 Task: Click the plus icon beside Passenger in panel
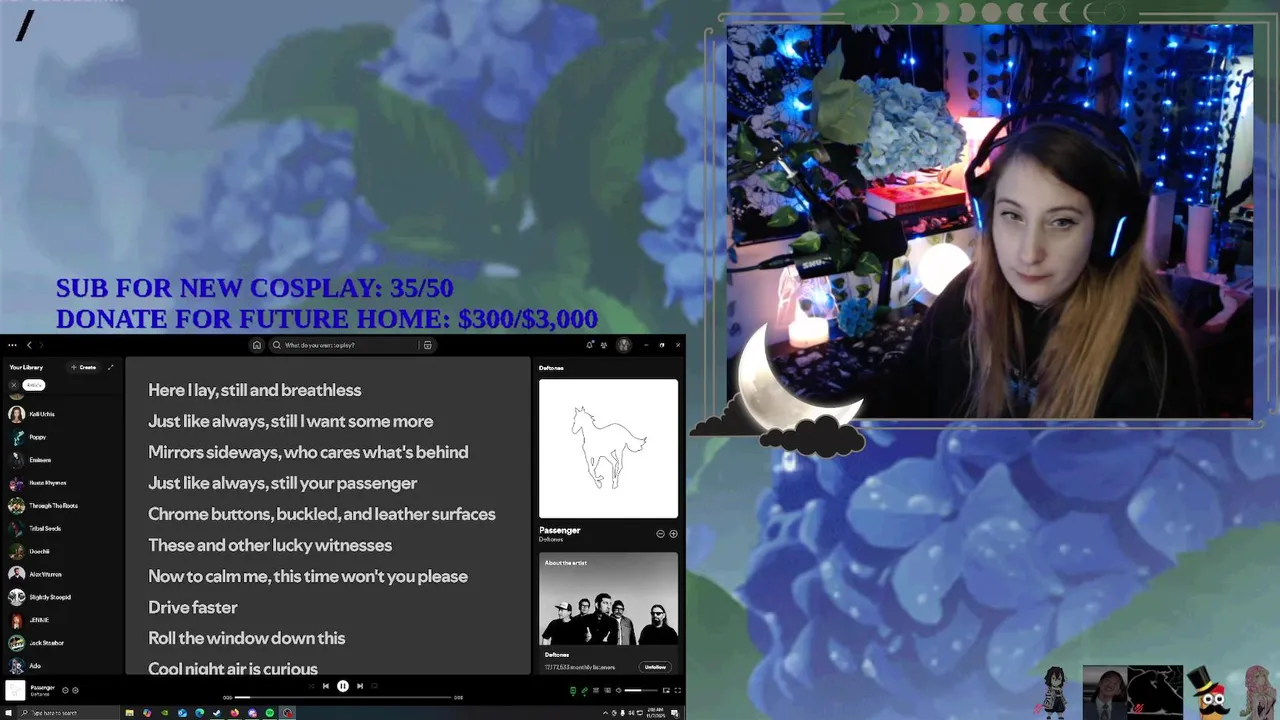(x=673, y=534)
